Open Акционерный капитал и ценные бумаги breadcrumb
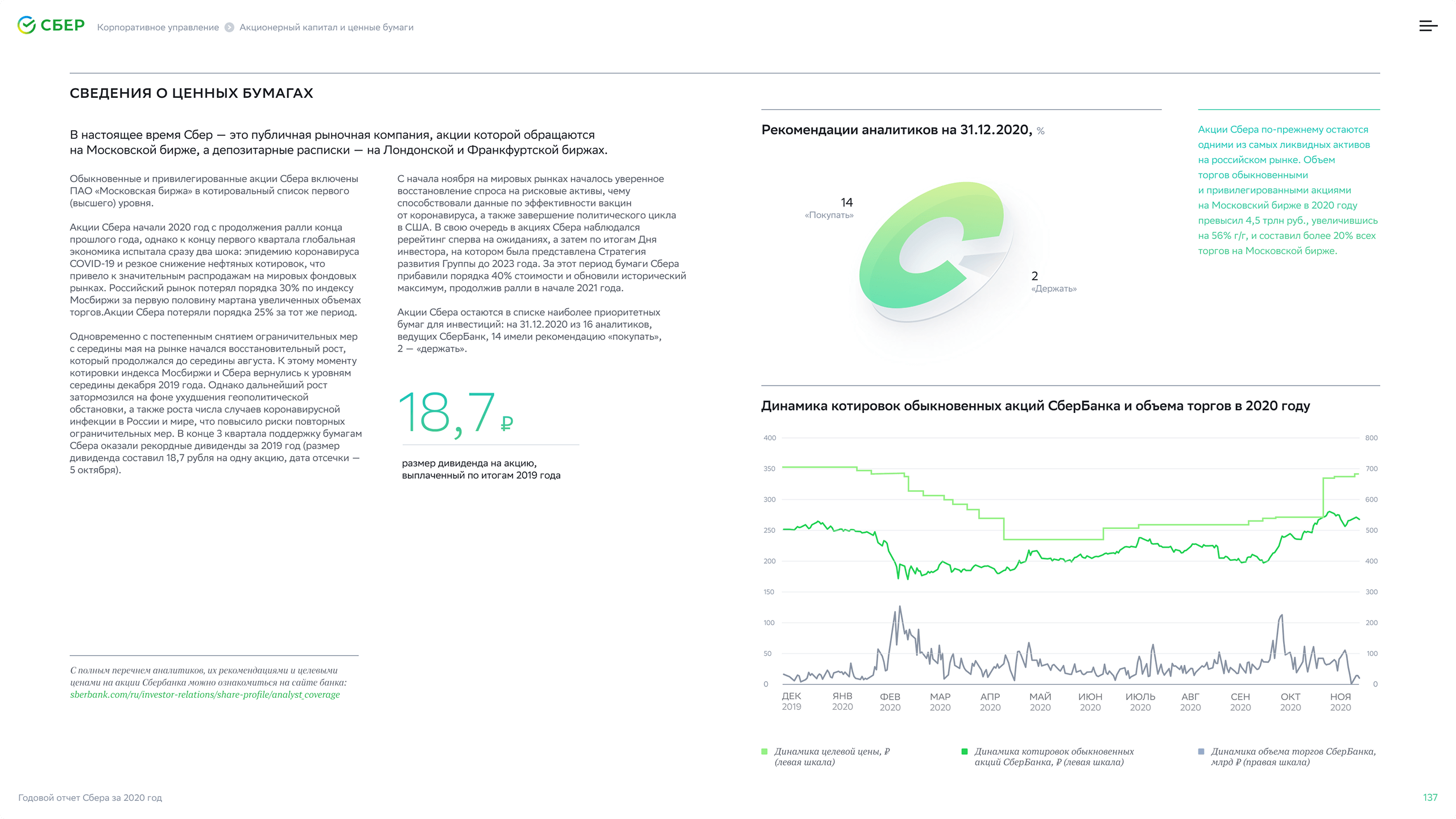1456x819 pixels. (326, 27)
